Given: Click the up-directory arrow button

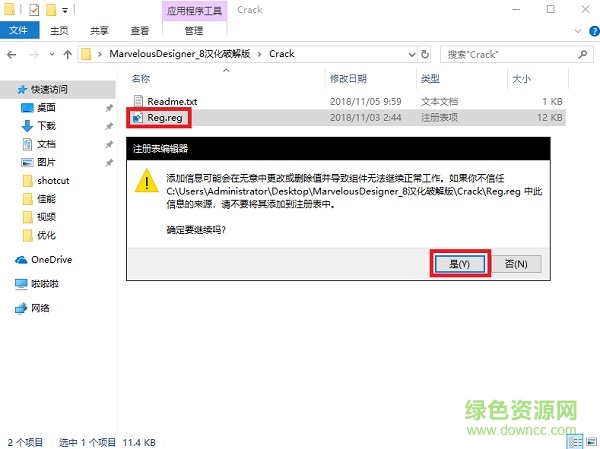Looking at the screenshot, I should 65,54.
